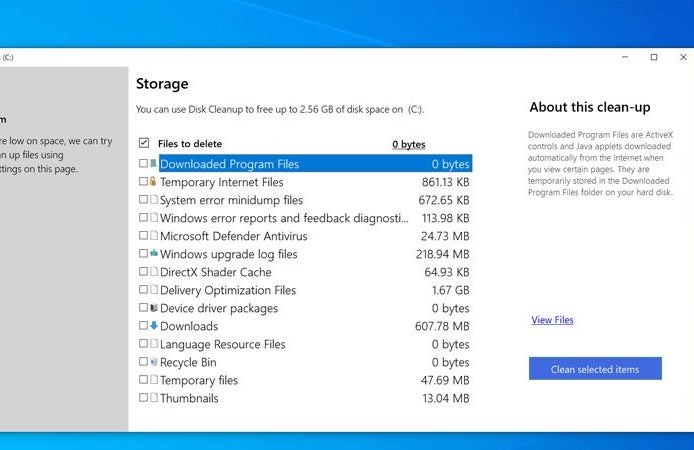The image size is (694, 450).
Task: Click the 607.78 MB size value
Action: click(x=442, y=326)
